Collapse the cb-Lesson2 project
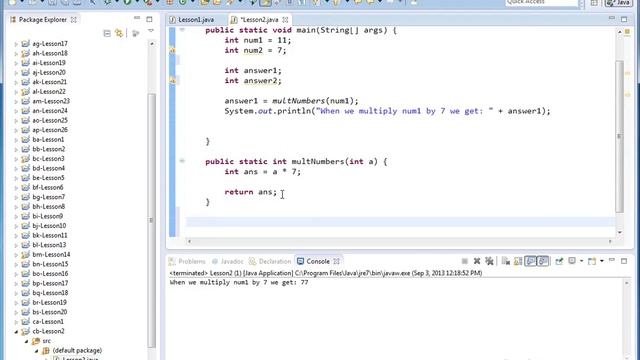The height and width of the screenshot is (360, 640). pyautogui.click(x=16, y=331)
